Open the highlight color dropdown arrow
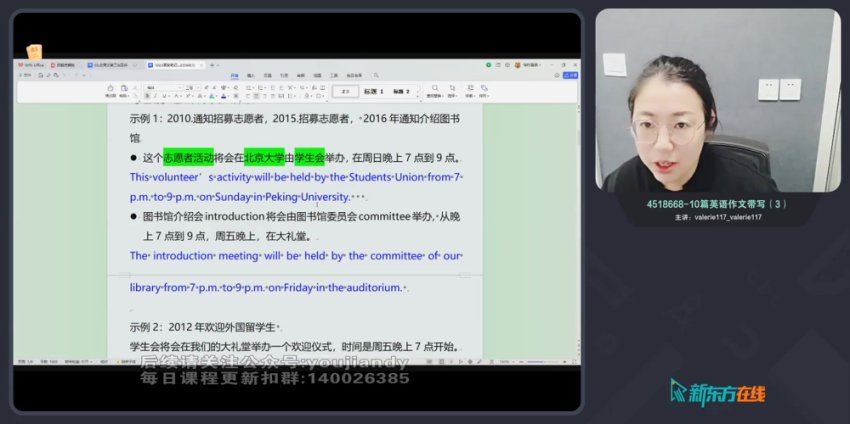Viewport: 850px width, 424px height. tap(216, 95)
